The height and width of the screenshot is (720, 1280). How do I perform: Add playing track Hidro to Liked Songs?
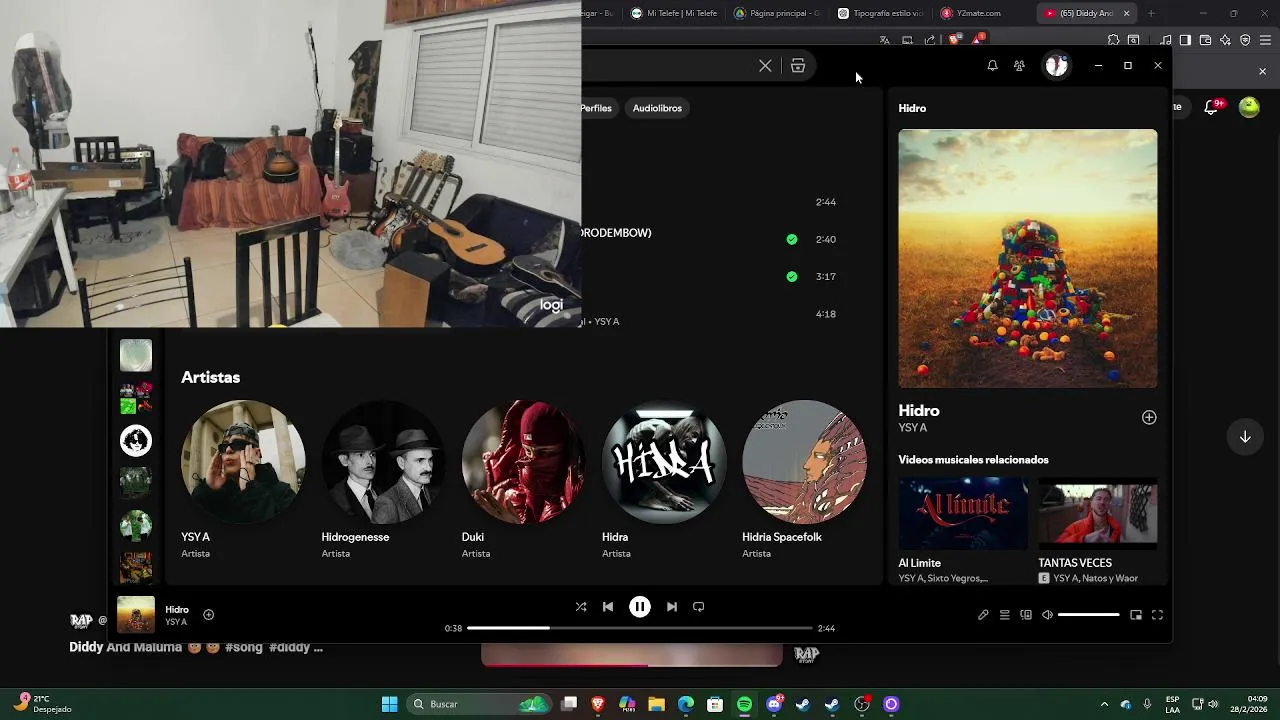(208, 615)
